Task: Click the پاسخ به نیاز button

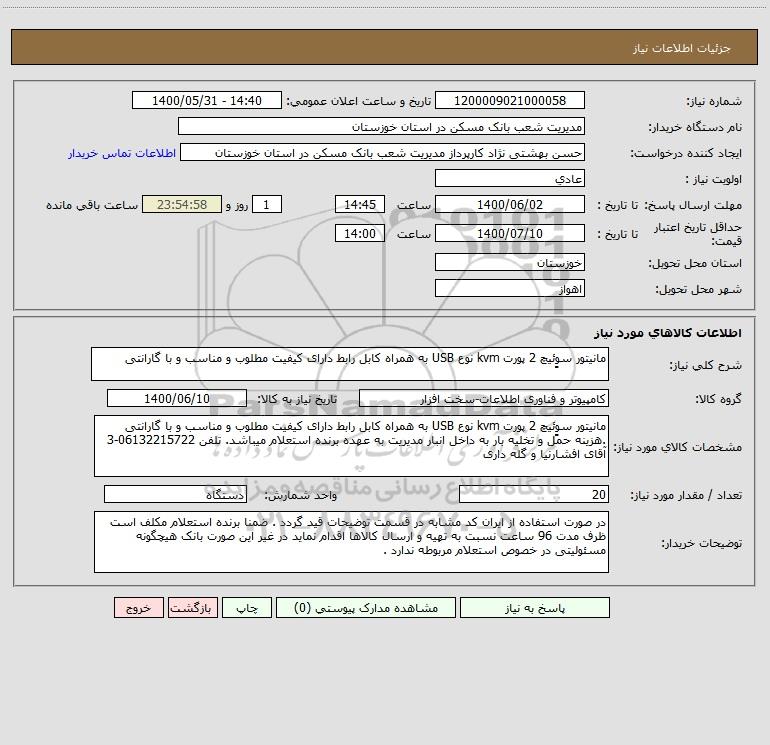Action: [x=535, y=608]
